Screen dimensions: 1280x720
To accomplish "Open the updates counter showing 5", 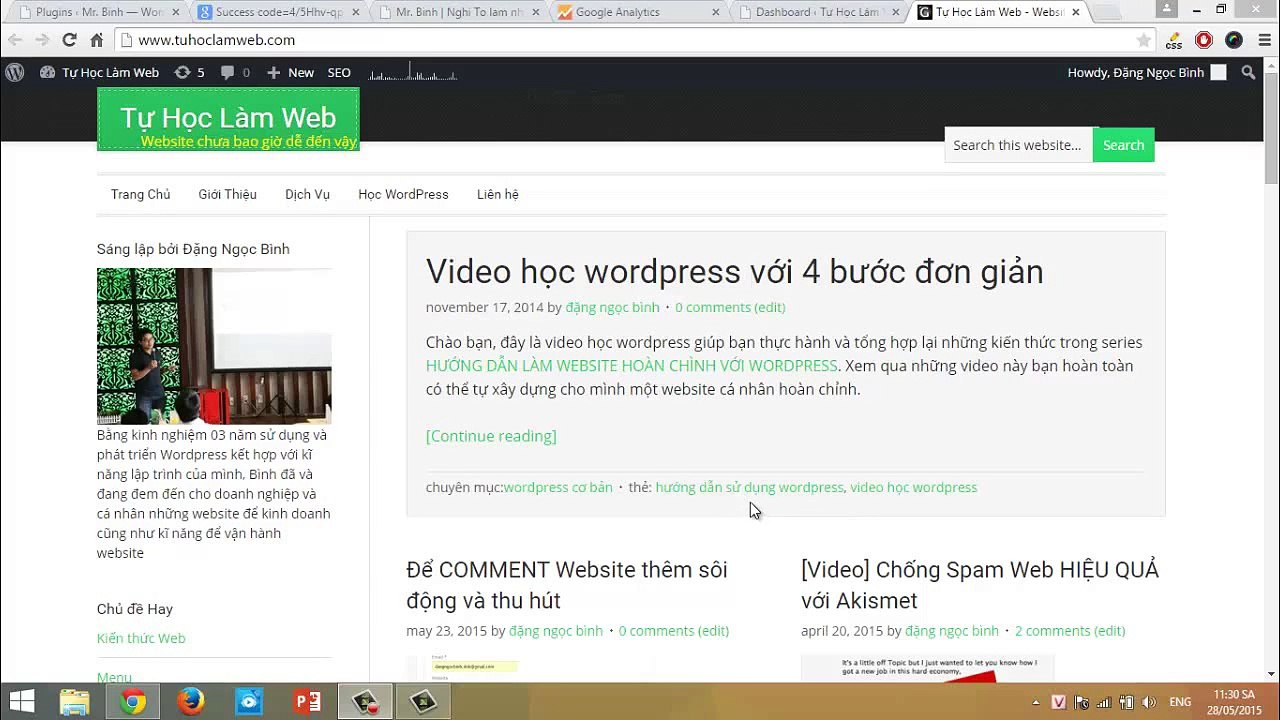I will pyautogui.click(x=189, y=72).
